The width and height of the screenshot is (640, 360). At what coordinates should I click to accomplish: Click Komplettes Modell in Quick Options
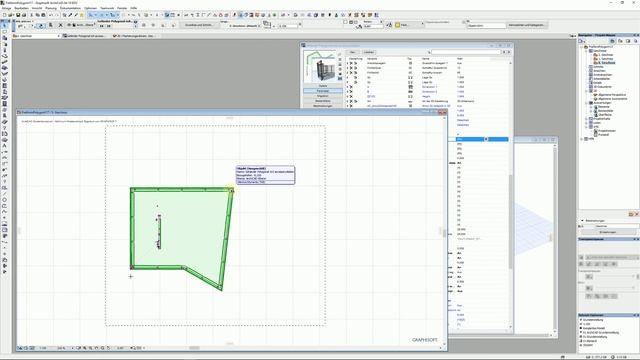click(x=594, y=328)
